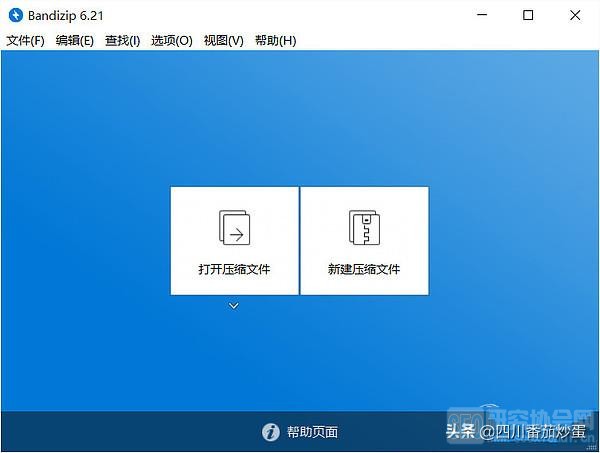Expand the chevron below 打开压缩文件
The height and width of the screenshot is (453, 600).
pyautogui.click(x=234, y=306)
